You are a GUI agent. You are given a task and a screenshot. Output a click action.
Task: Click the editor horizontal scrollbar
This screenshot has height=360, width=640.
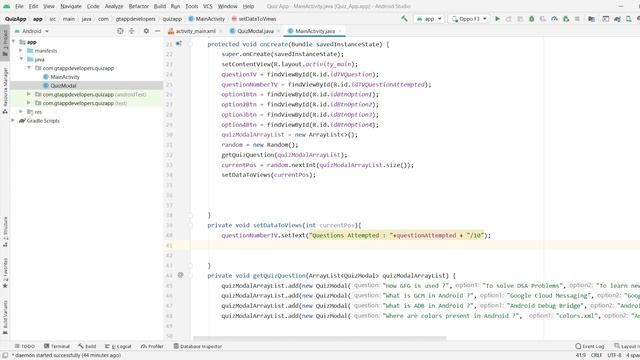320,338
